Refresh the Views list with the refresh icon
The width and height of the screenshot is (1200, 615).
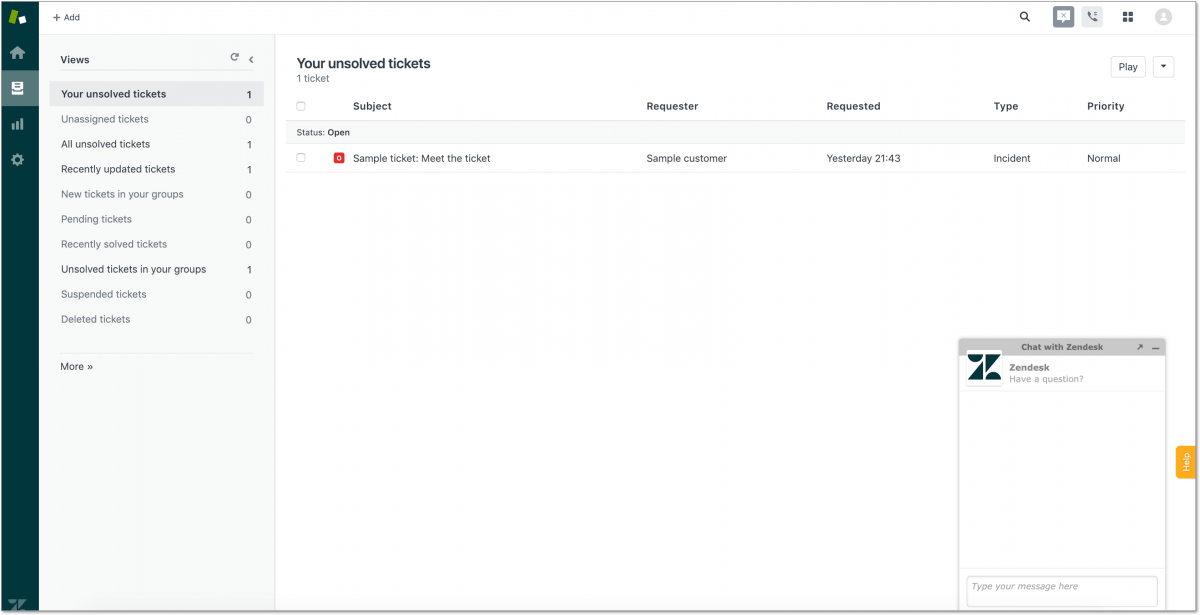pos(234,57)
